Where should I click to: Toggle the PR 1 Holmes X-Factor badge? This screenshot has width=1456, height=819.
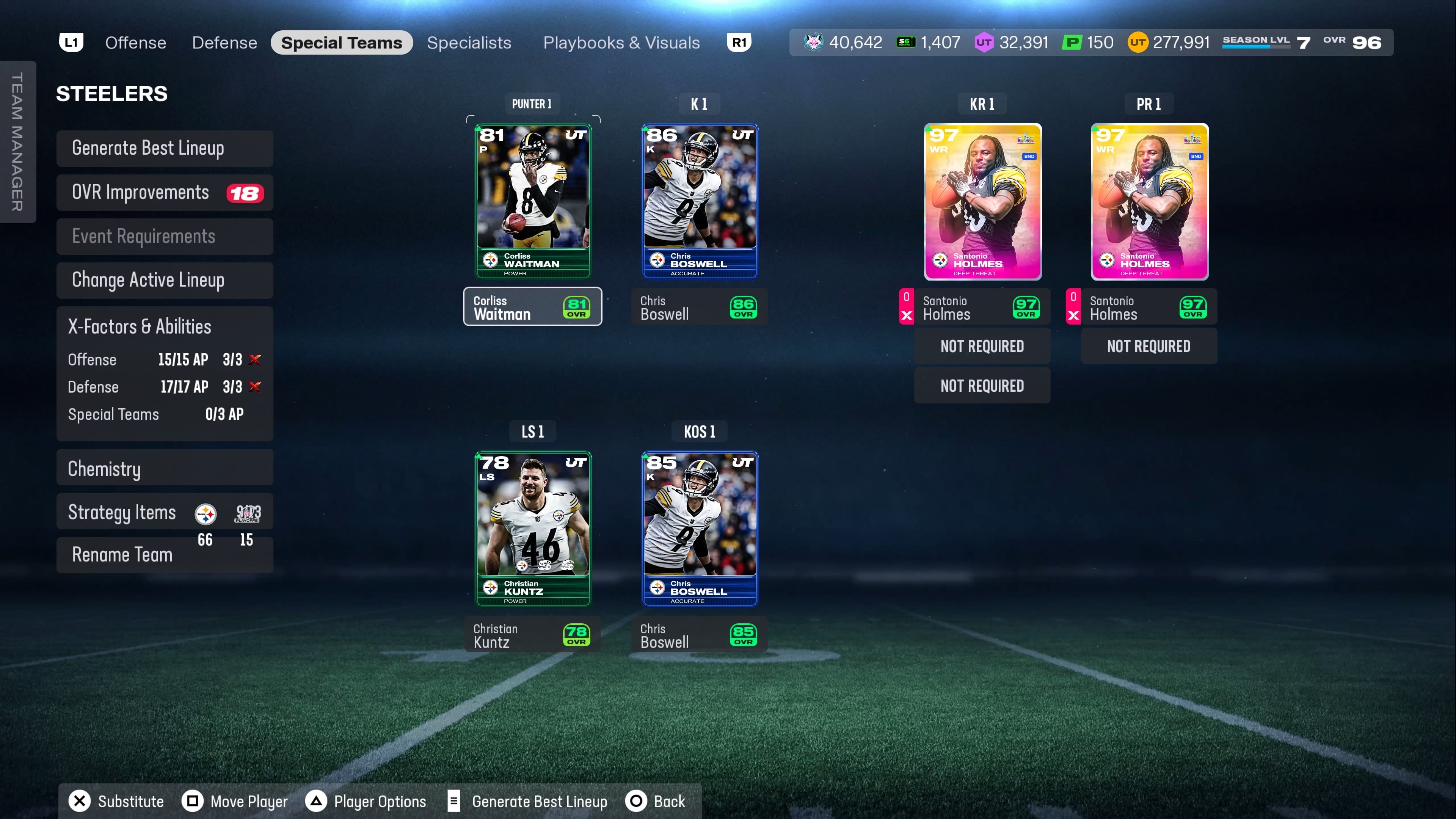tap(1073, 306)
